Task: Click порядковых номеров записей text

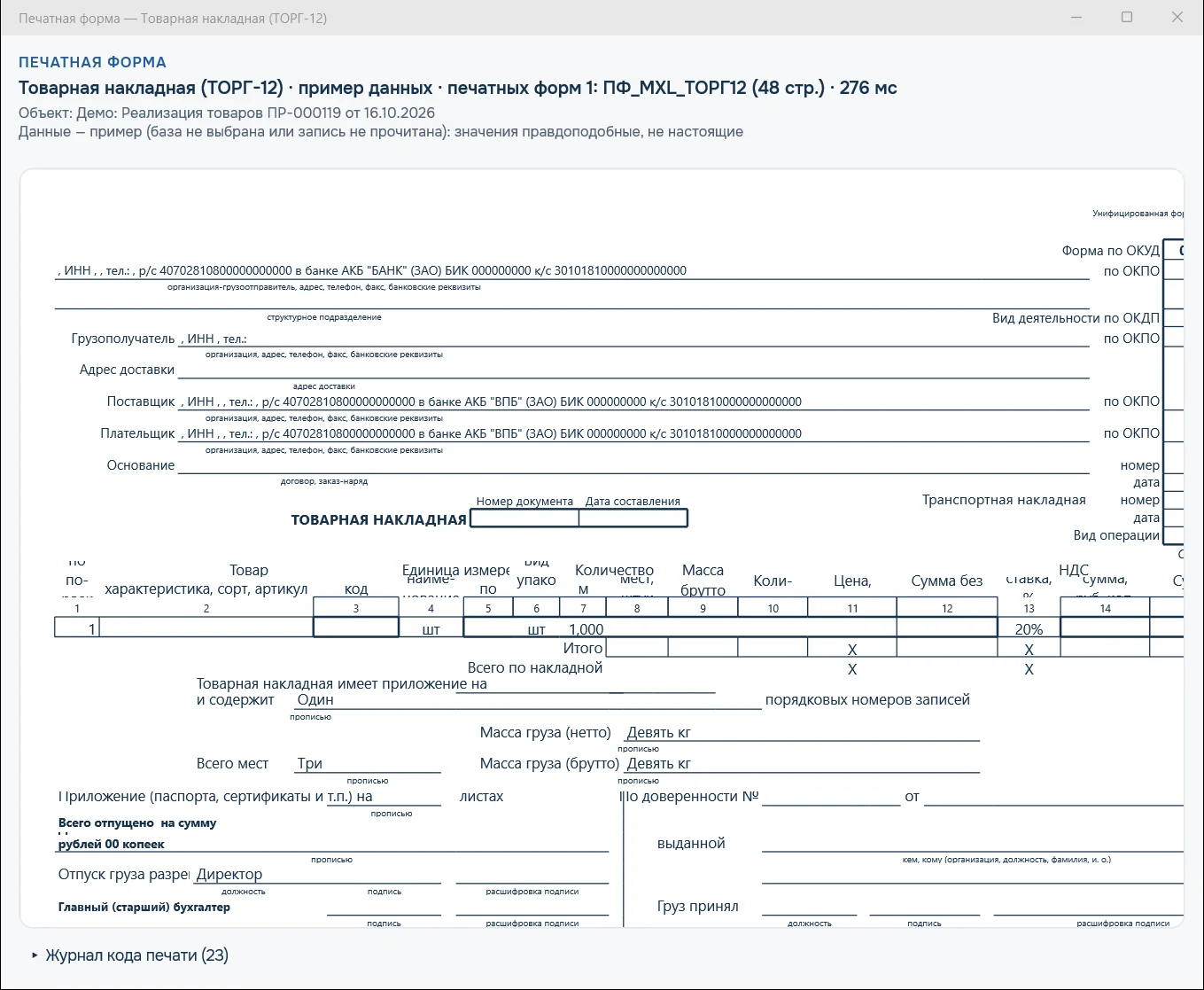Action: tap(867, 700)
